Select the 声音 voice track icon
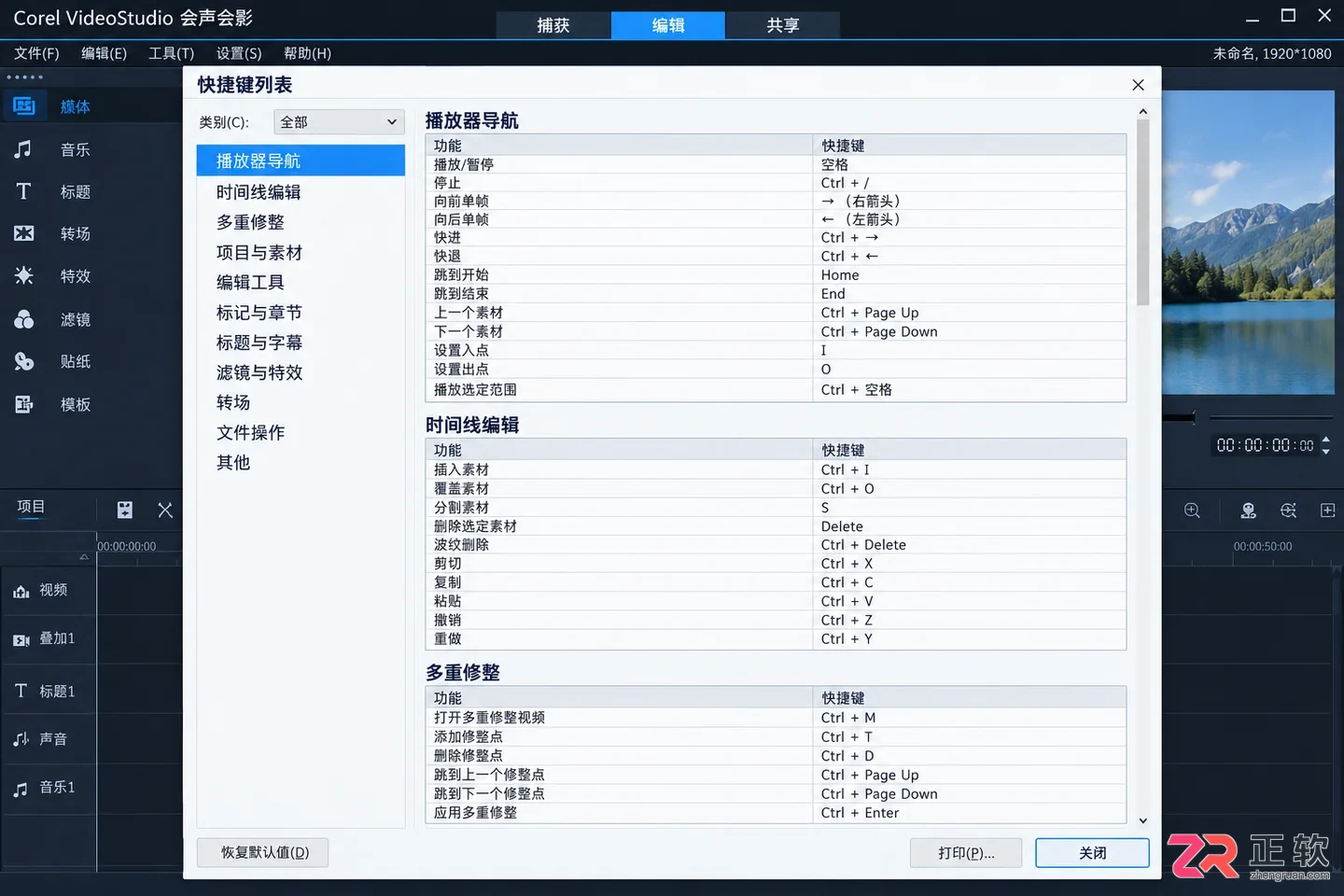 tap(21, 739)
